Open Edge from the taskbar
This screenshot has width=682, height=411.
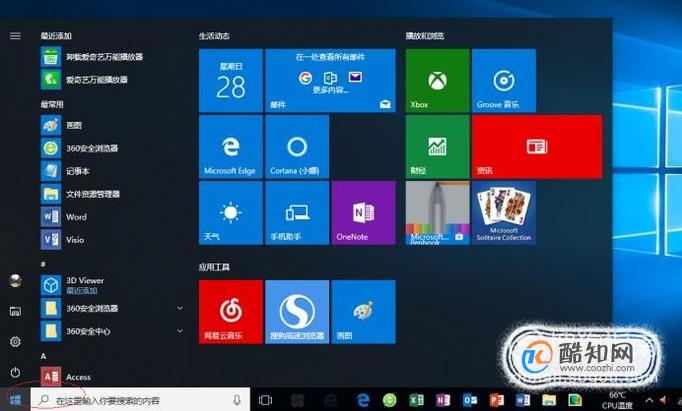(x=362, y=400)
